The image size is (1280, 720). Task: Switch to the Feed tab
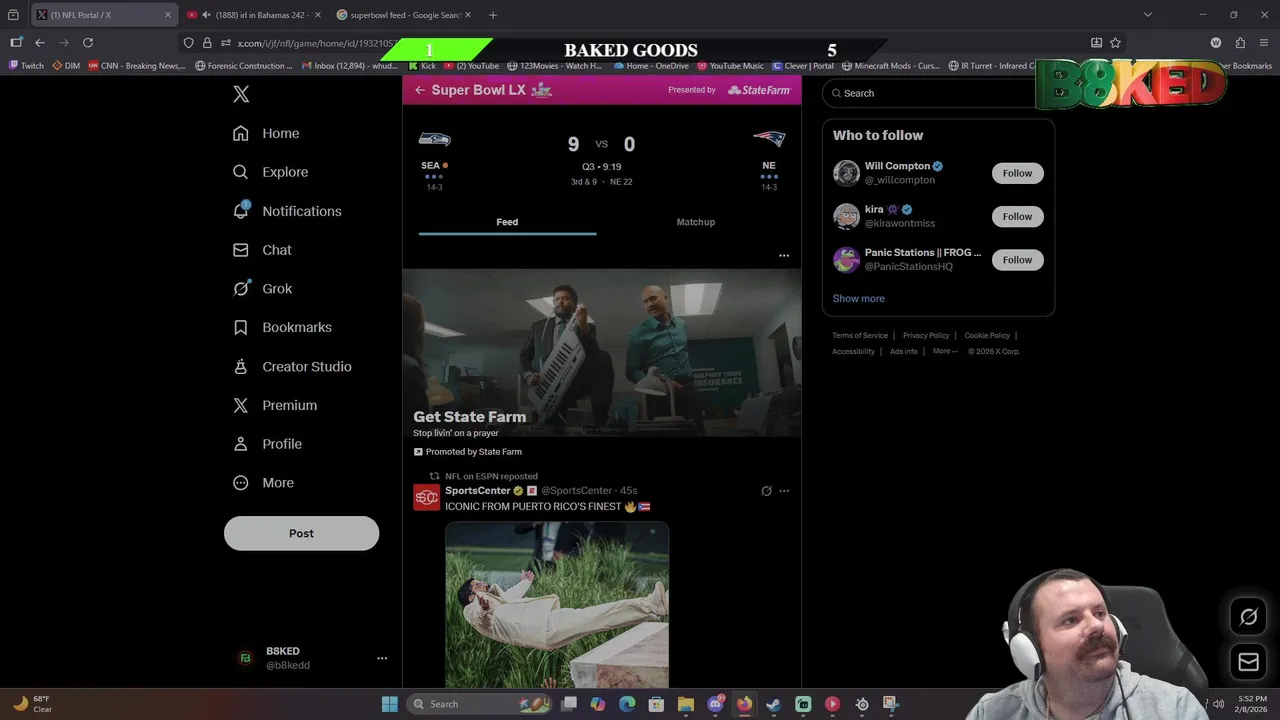click(507, 222)
